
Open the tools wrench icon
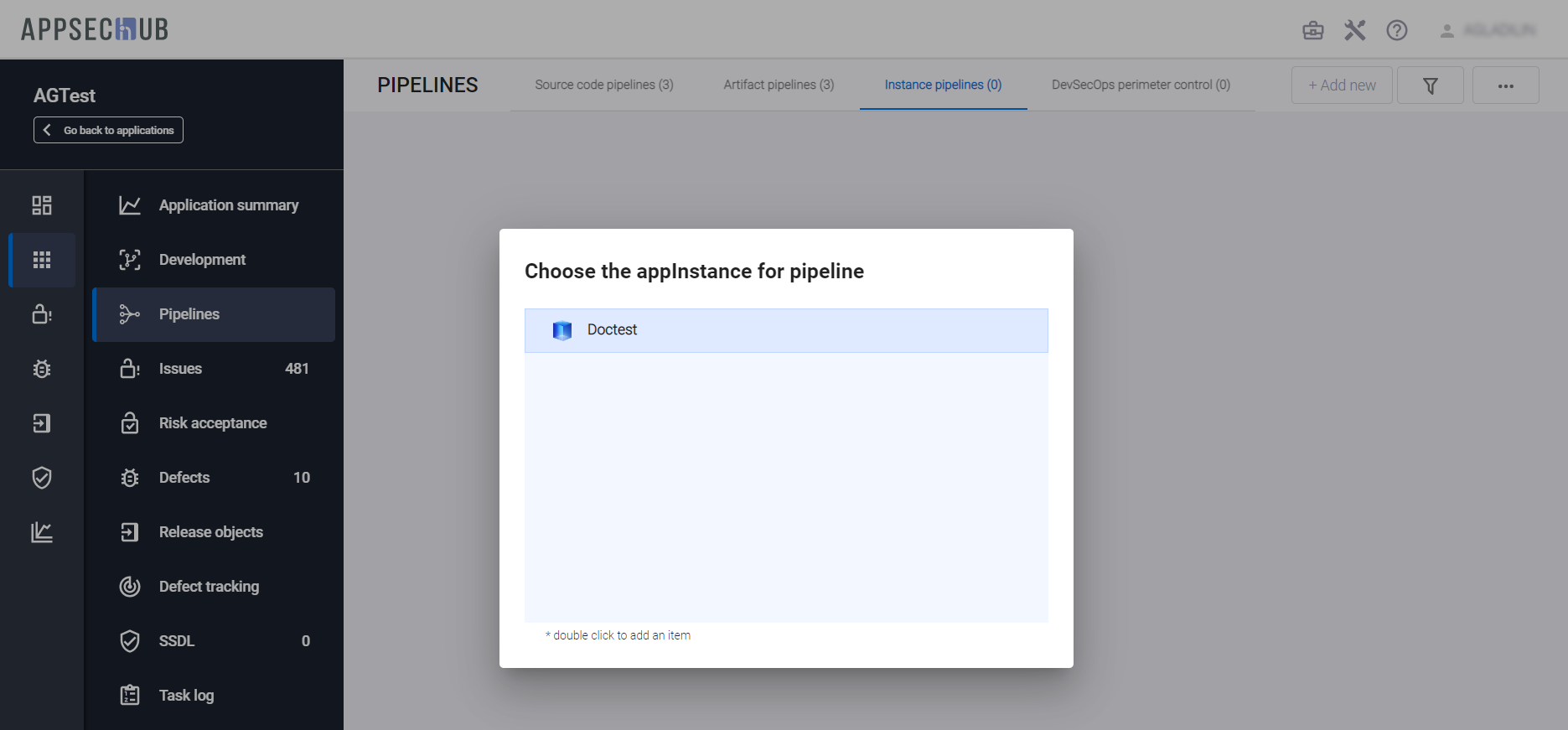[x=1355, y=31]
